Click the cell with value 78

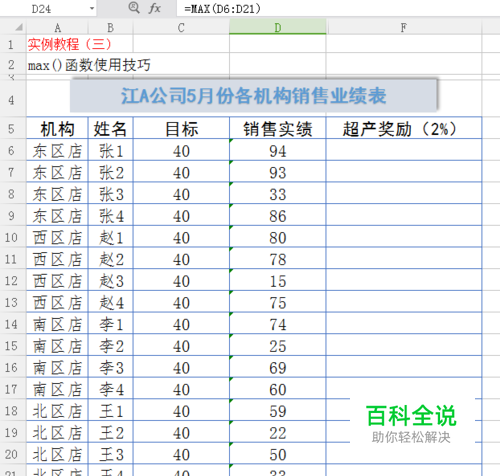tap(278, 259)
